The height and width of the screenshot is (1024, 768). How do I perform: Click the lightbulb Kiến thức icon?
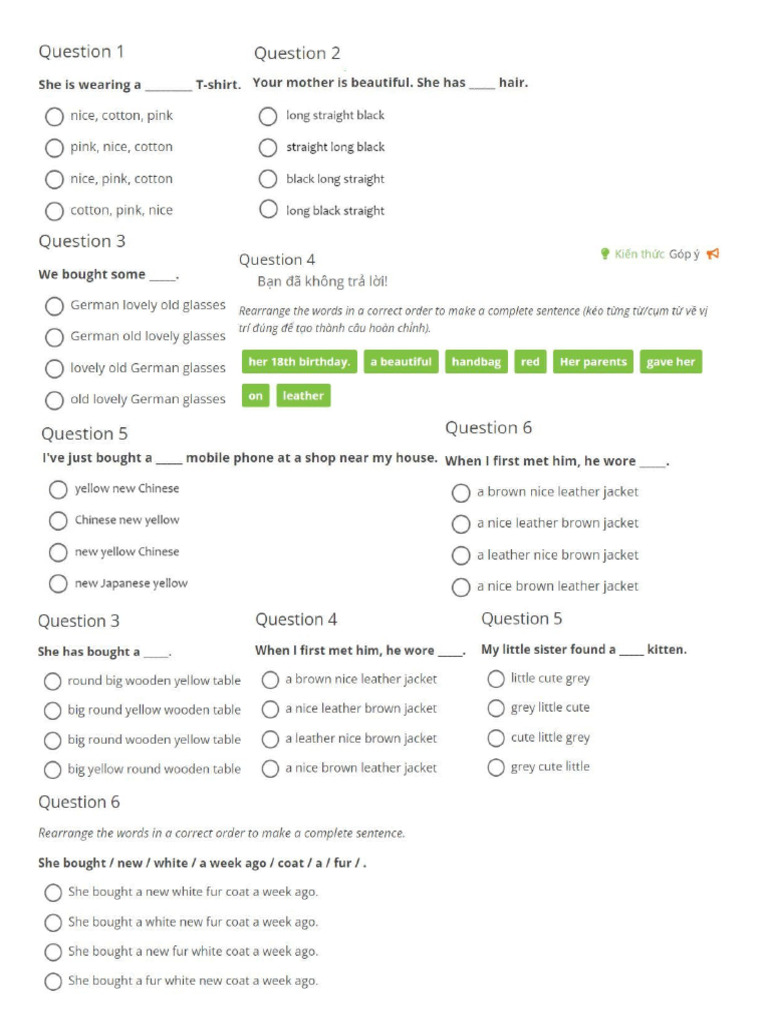coord(605,254)
